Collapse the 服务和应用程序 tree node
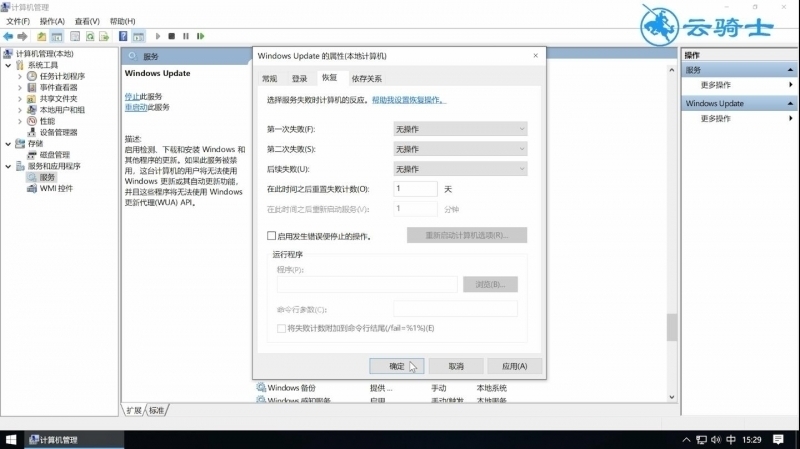The height and width of the screenshot is (449, 800). (8, 166)
